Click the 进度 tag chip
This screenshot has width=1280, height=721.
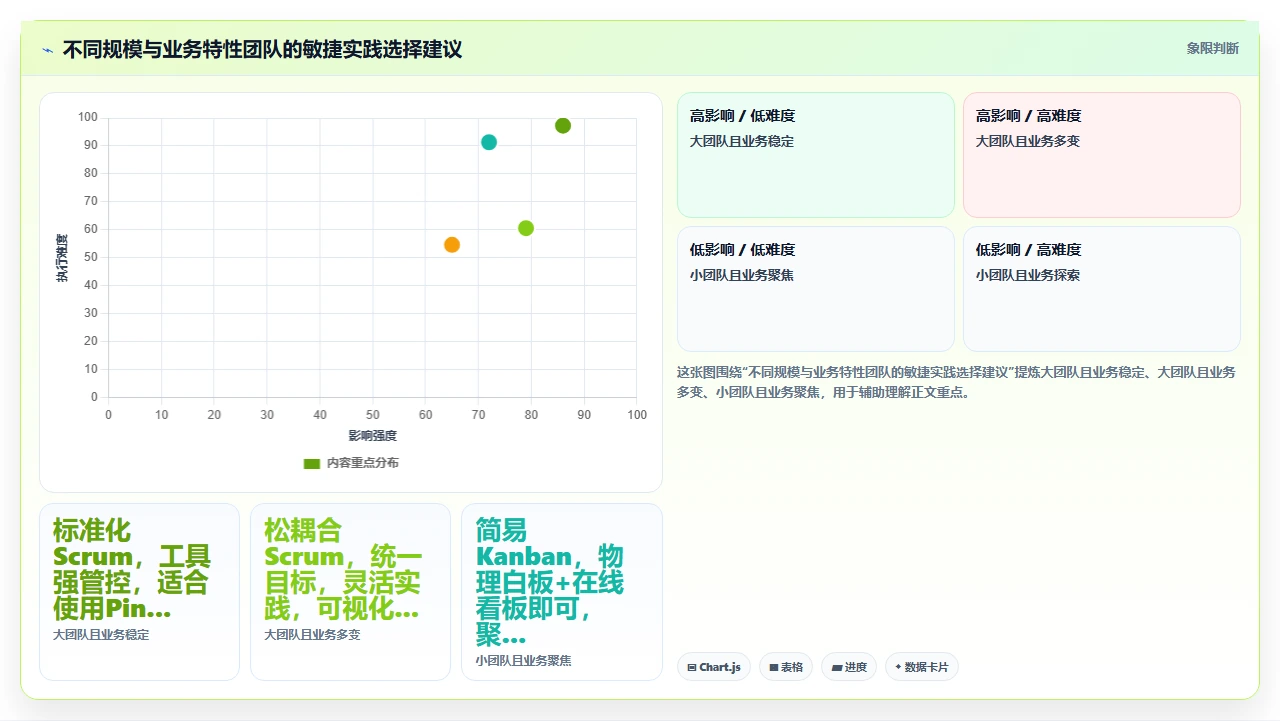[849, 667]
